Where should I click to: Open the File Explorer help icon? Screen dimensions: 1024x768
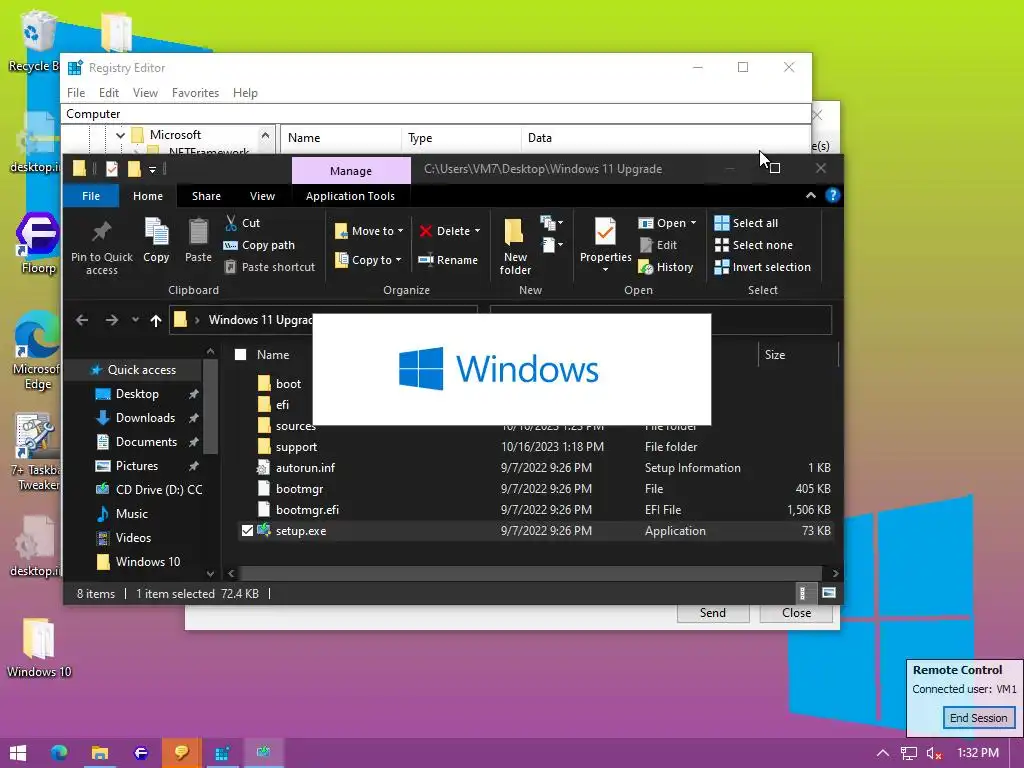[833, 195]
